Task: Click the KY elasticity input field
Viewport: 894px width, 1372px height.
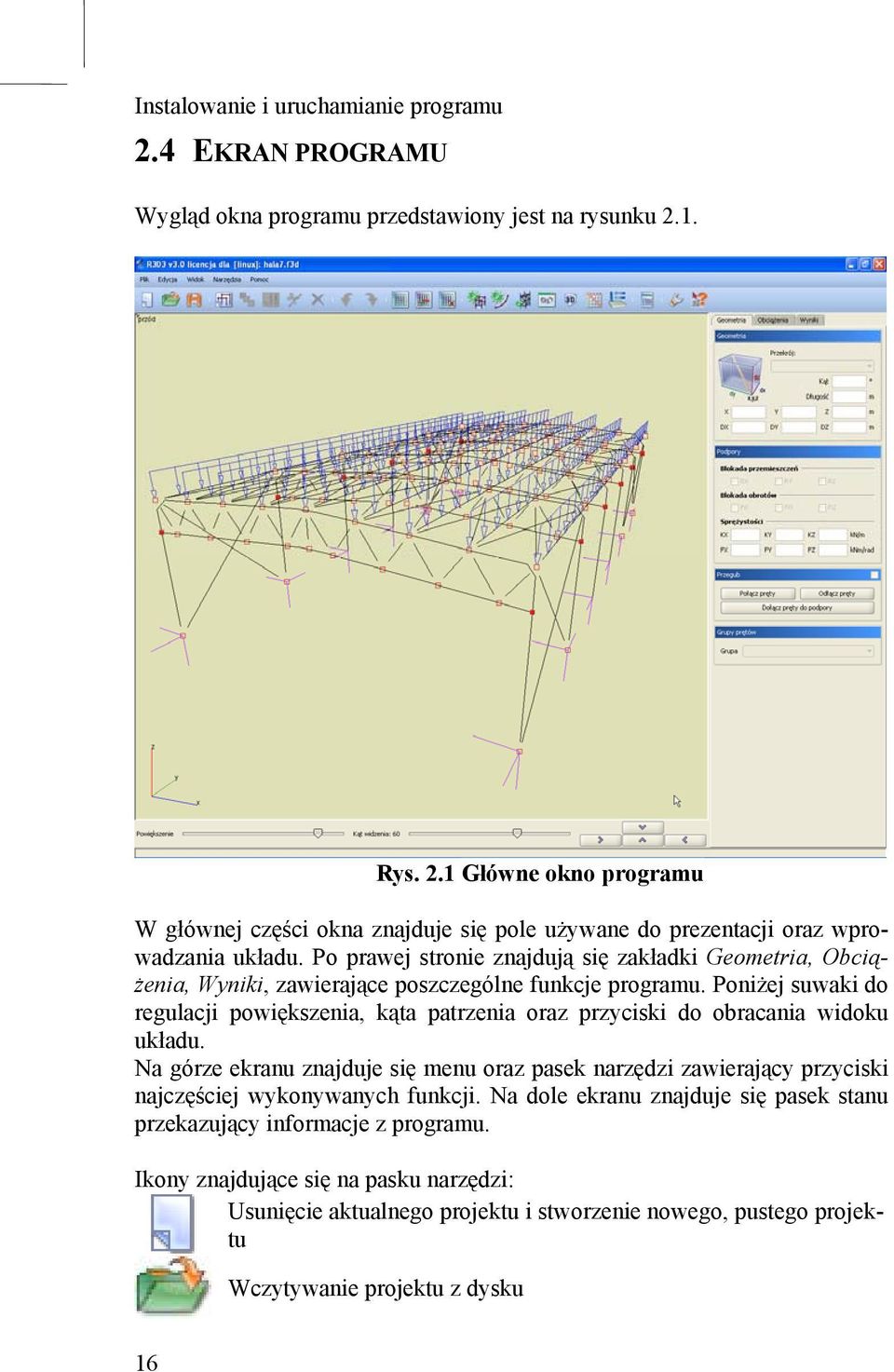Action: [789, 535]
